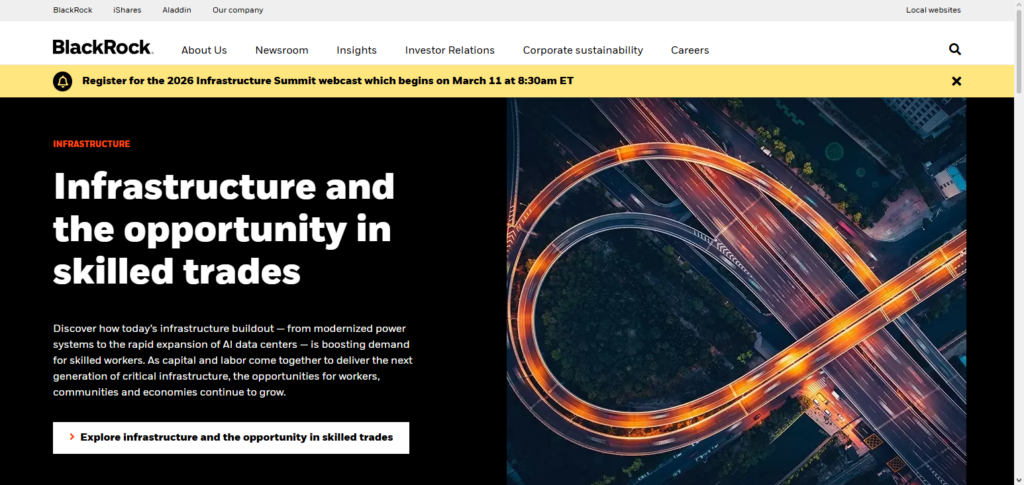Dismiss the yellow banner with X

(956, 81)
